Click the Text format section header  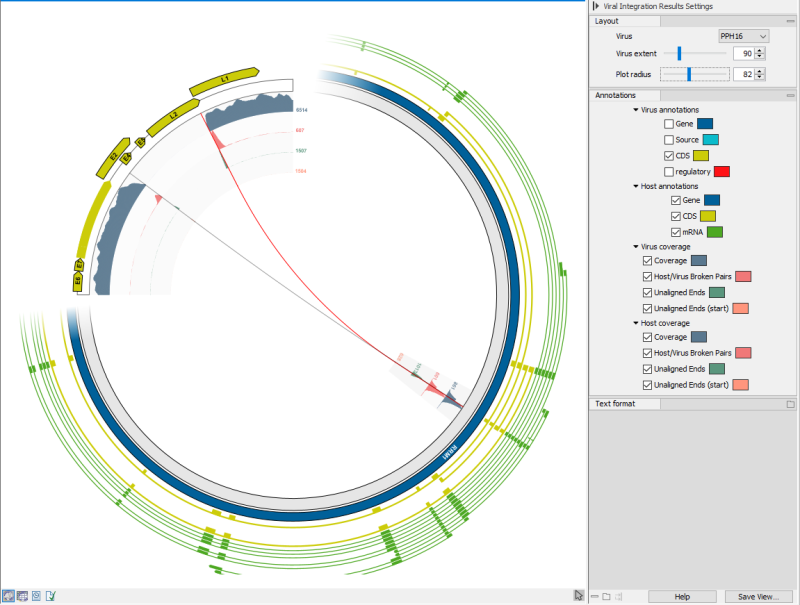(x=615, y=404)
